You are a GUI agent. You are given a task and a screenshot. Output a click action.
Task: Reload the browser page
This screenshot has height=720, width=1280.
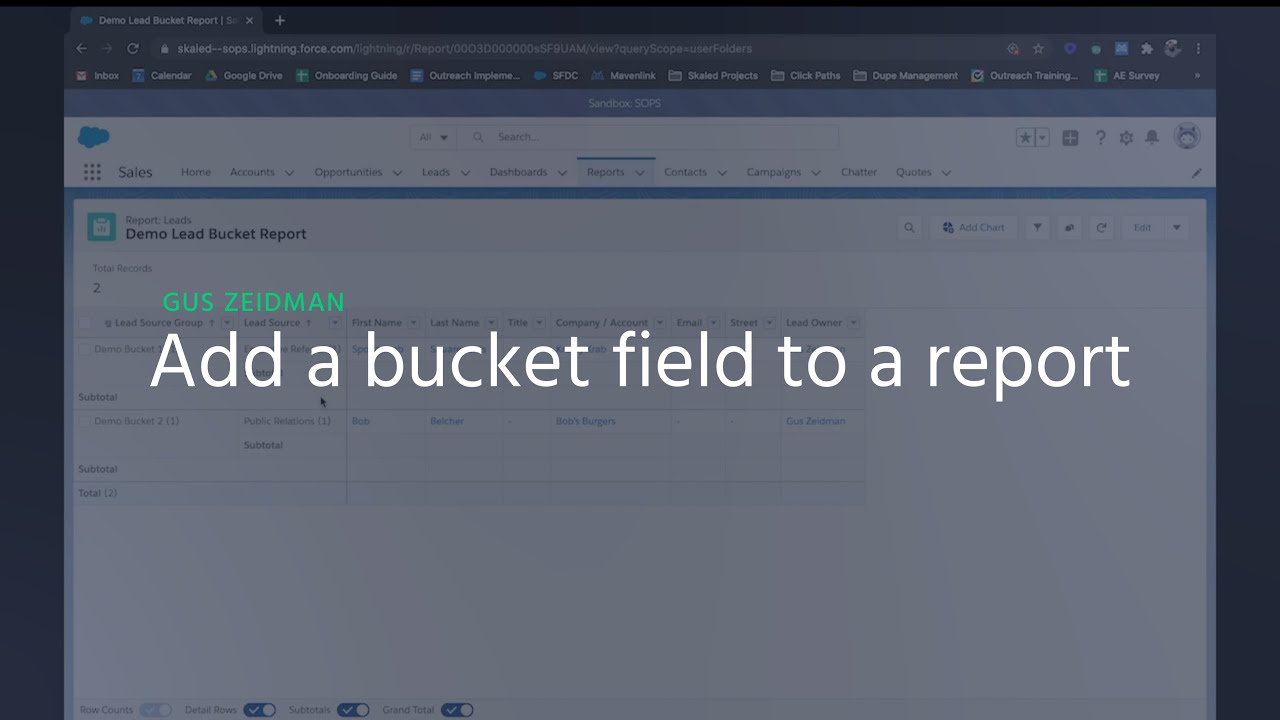tap(132, 48)
